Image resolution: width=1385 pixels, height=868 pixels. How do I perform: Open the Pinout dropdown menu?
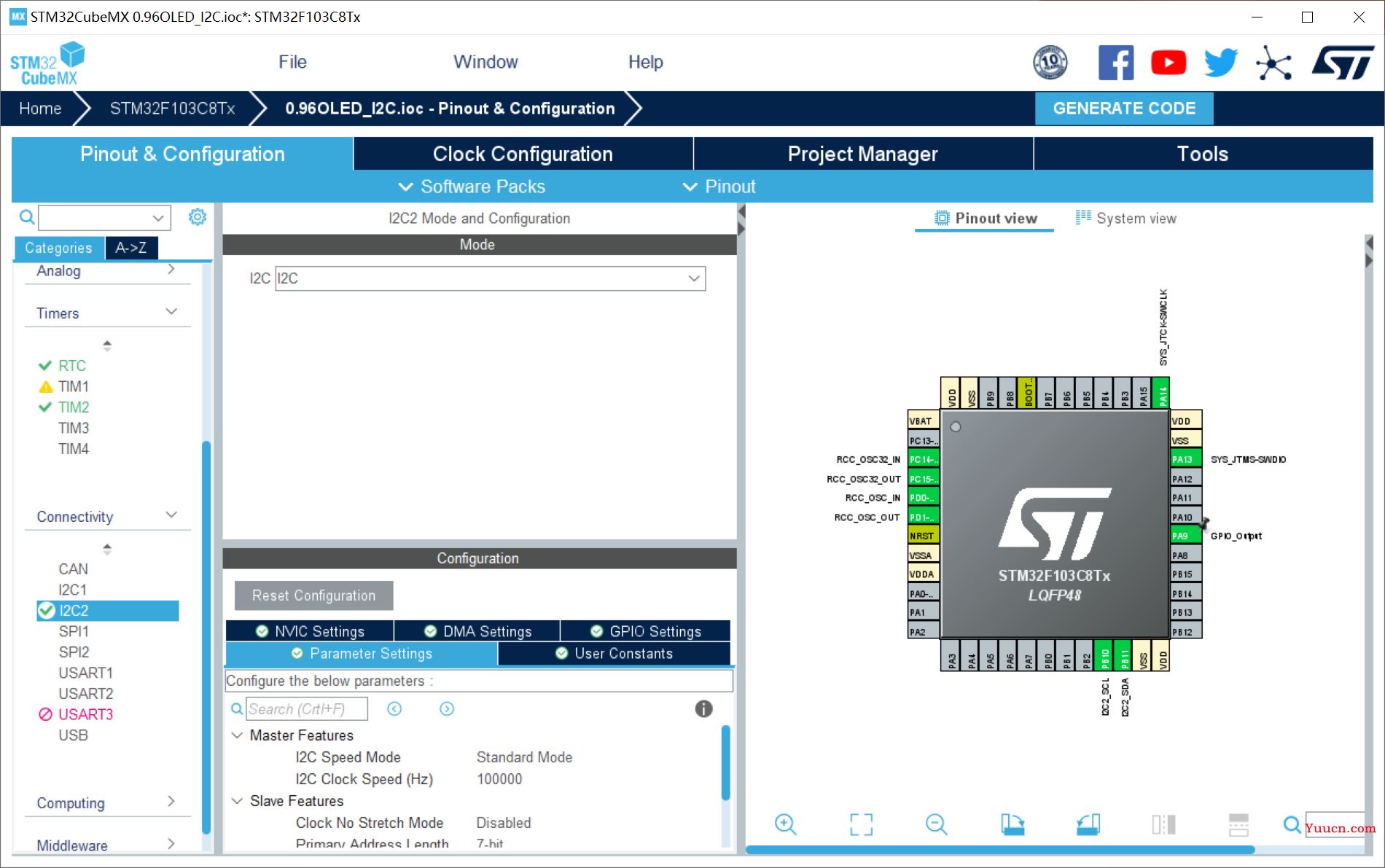(719, 187)
